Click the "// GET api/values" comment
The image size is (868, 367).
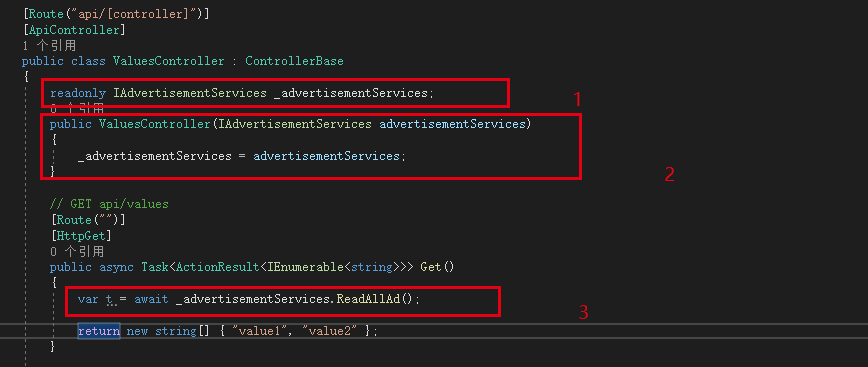pyautogui.click(x=108, y=204)
